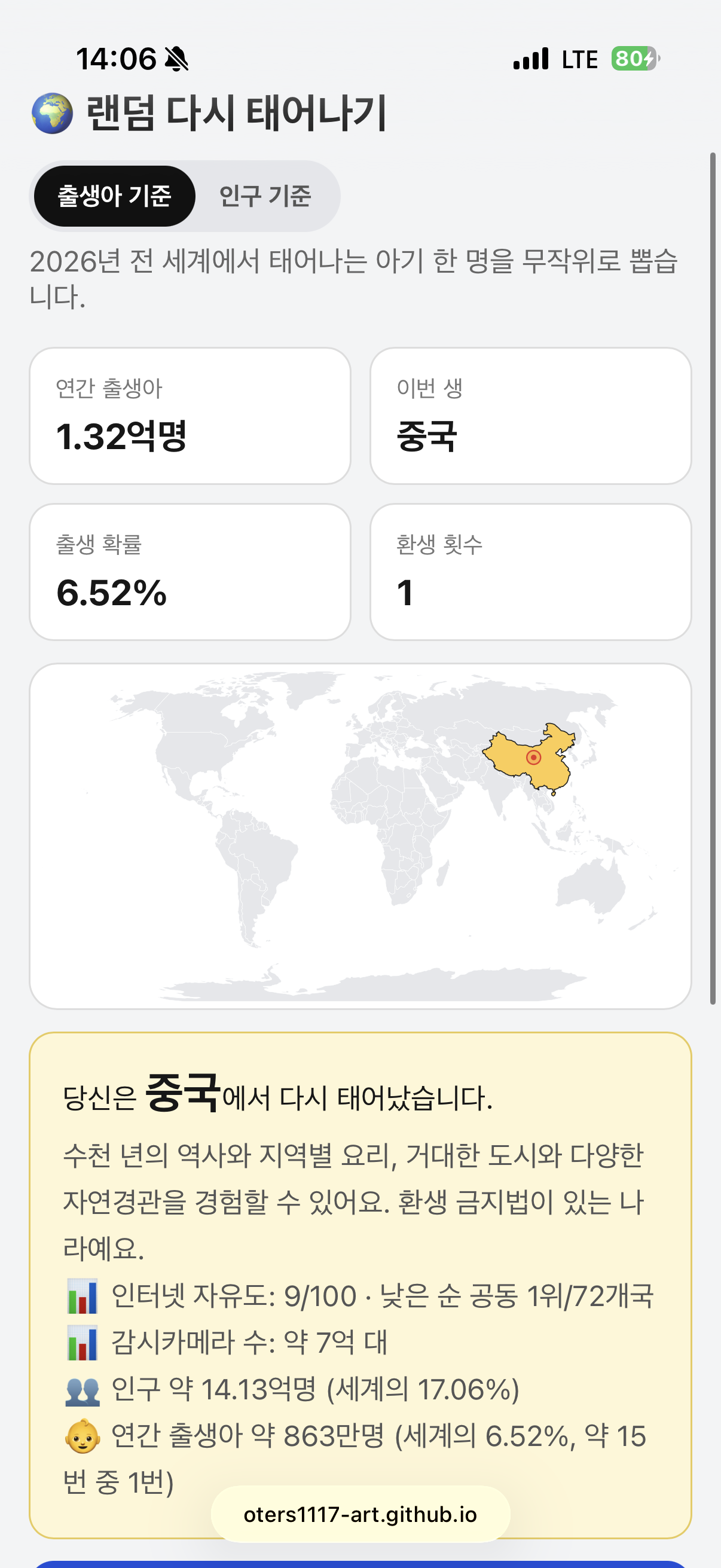Switch to the 인구 기준 mode
This screenshot has width=721, height=1568.
pos(265,196)
